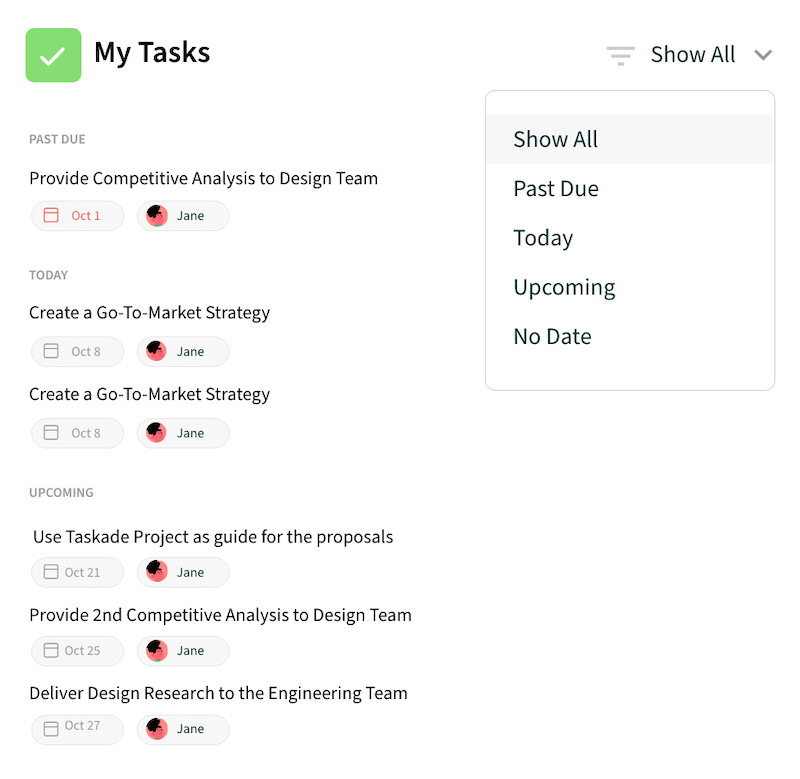Click Jane's avatar on the Competitive Analysis task

pos(156,215)
